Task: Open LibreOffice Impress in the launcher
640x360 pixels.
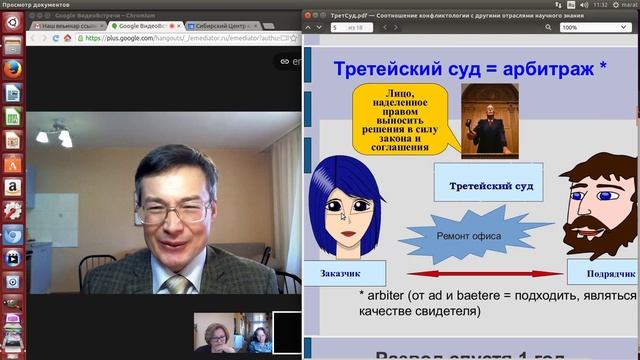Action: 13,140
